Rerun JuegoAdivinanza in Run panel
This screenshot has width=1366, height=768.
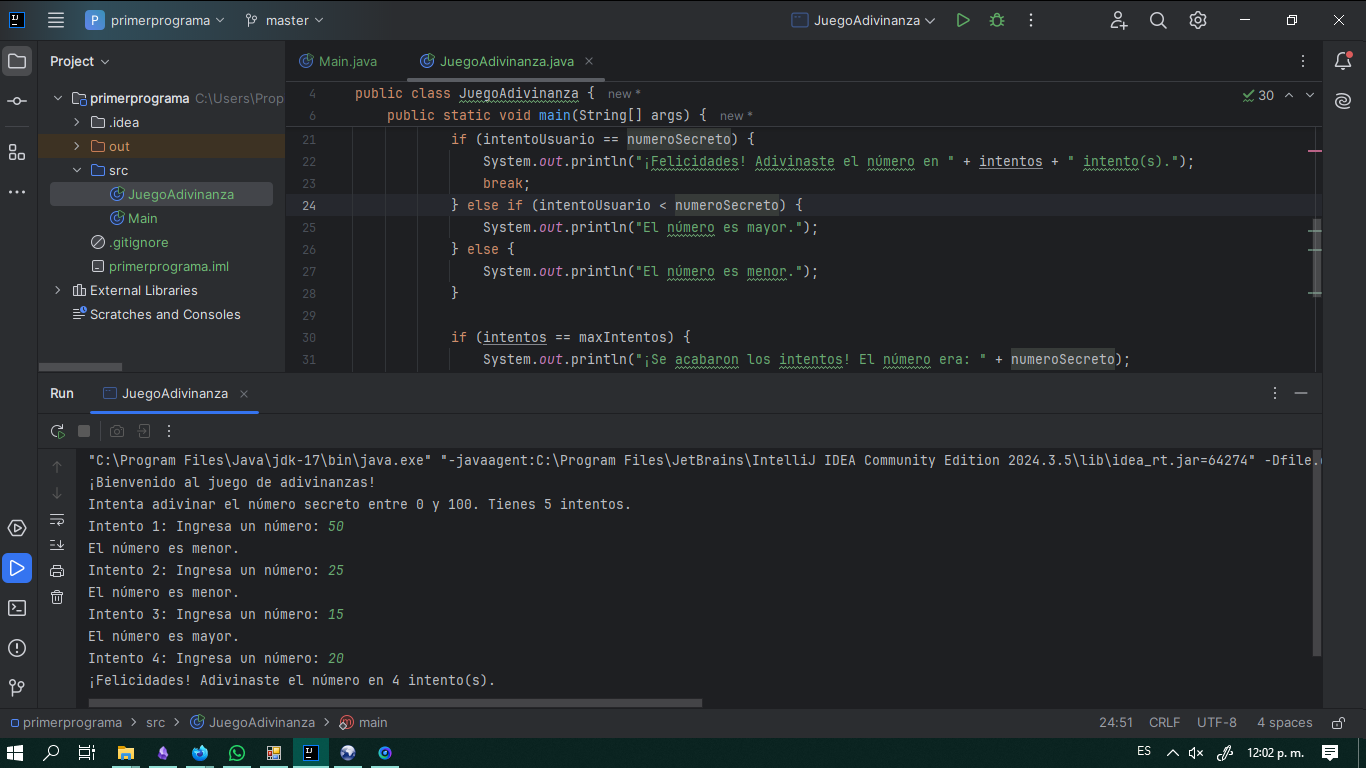pos(58,431)
